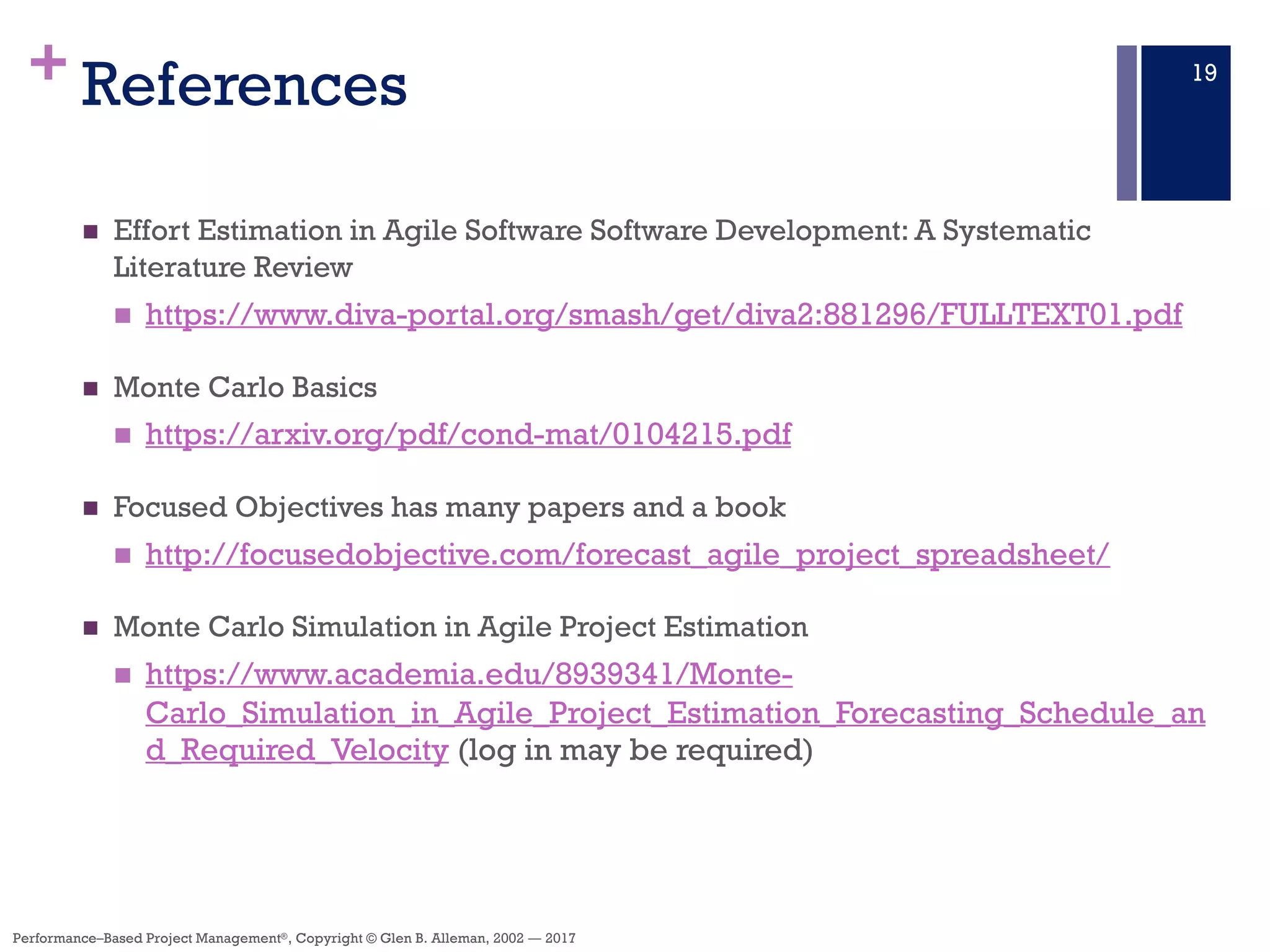
Task: Click the '(log in may be required)' note
Action: point(635,751)
